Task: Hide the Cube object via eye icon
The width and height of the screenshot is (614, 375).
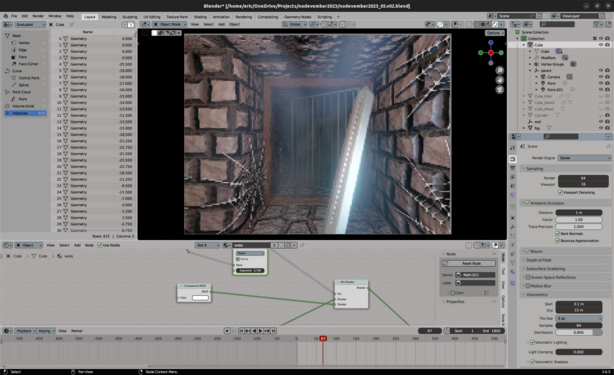Action: point(601,45)
